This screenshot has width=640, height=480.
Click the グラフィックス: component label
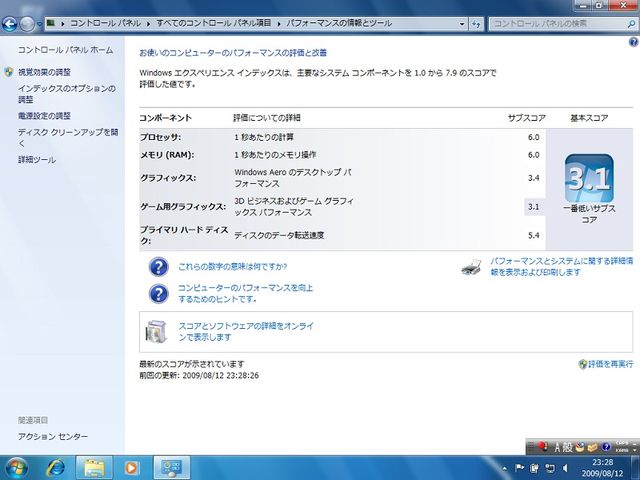click(x=168, y=178)
